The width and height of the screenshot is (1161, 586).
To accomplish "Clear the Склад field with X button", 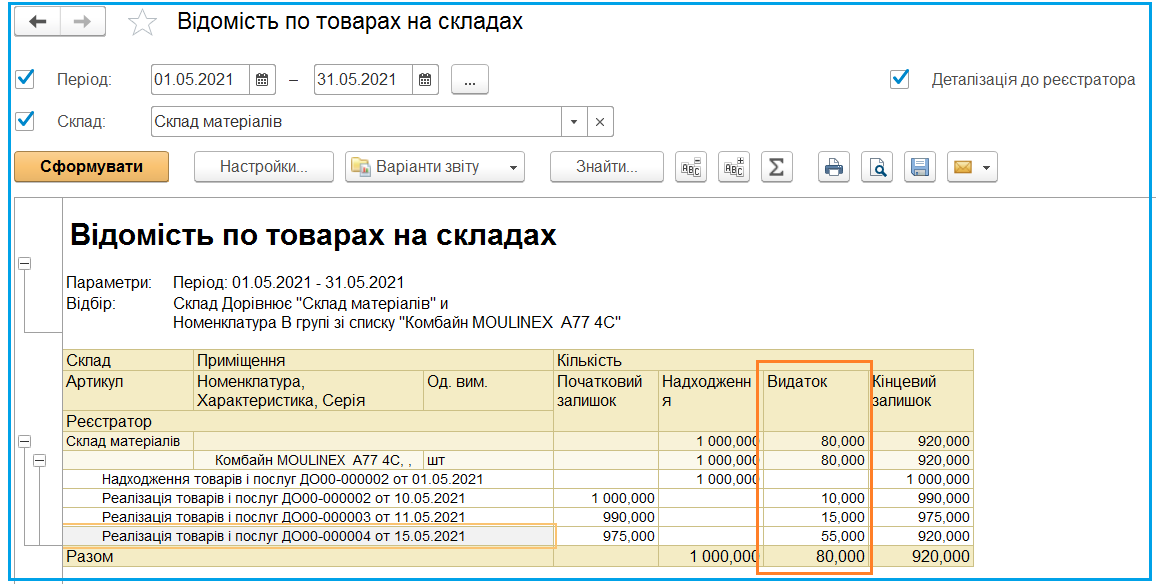I will [x=600, y=122].
